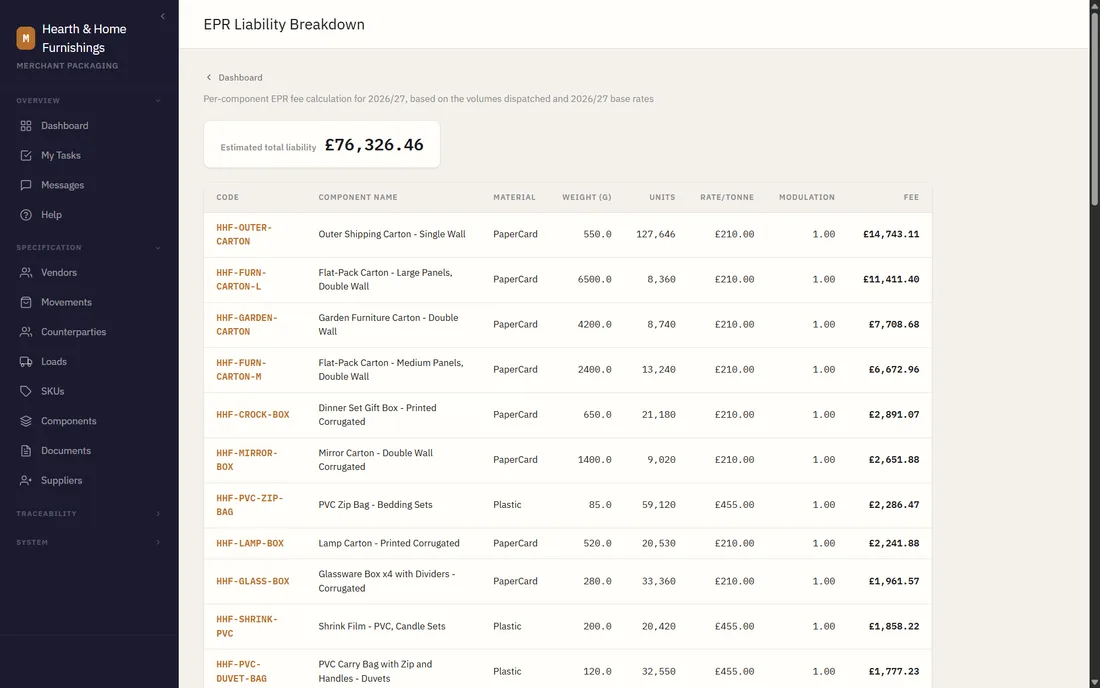Click 'PVC Zip Bag - Bedding Sets' name
Image resolution: width=1100 pixels, height=688 pixels.
375,505
